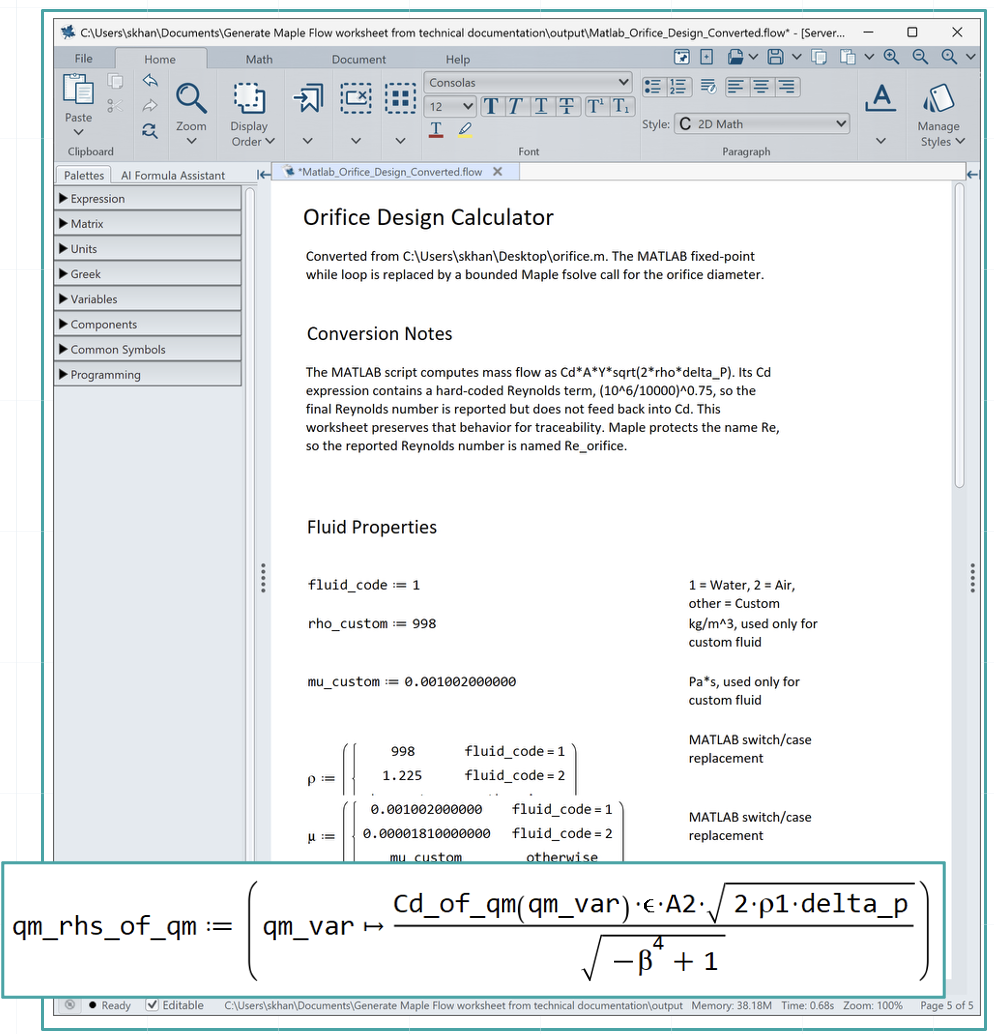The image size is (994, 1034).
Task: Click the zoom in magnifier icon
Action: click(x=891, y=57)
